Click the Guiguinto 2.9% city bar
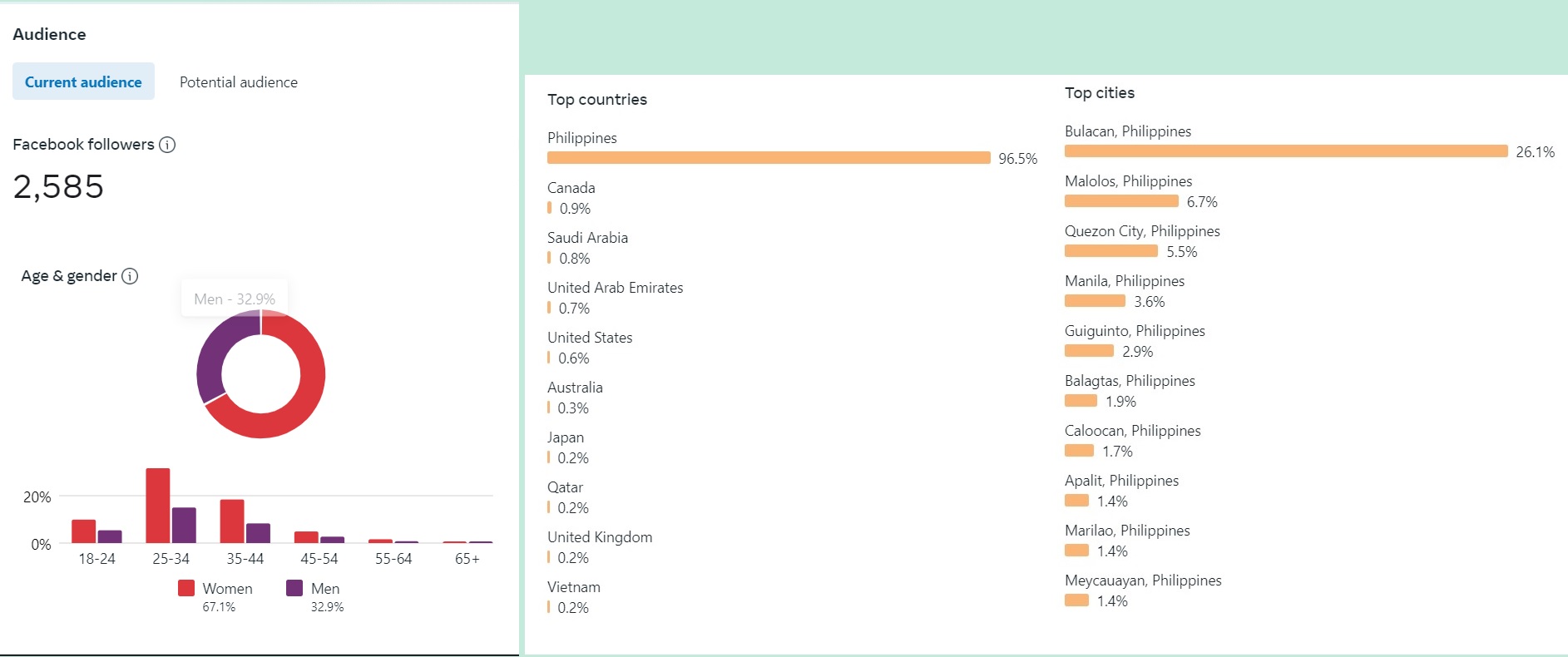1568x657 pixels. (x=1089, y=351)
